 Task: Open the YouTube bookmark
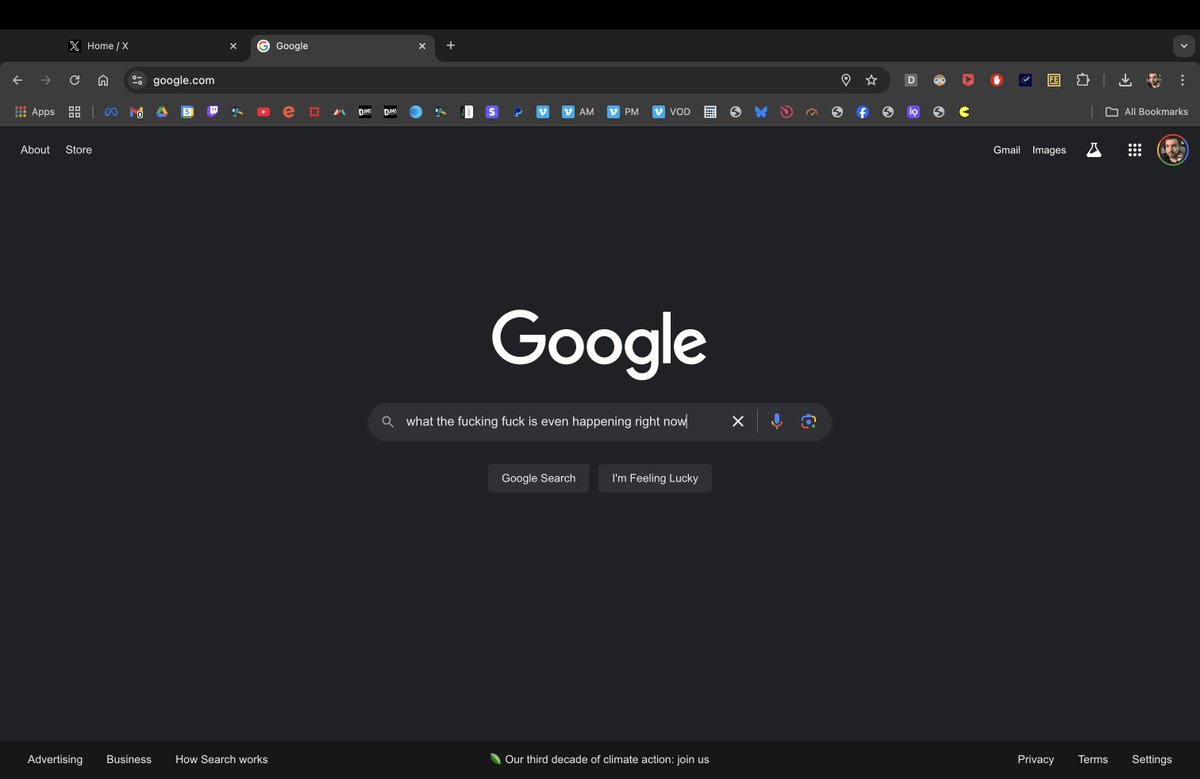[x=263, y=112]
